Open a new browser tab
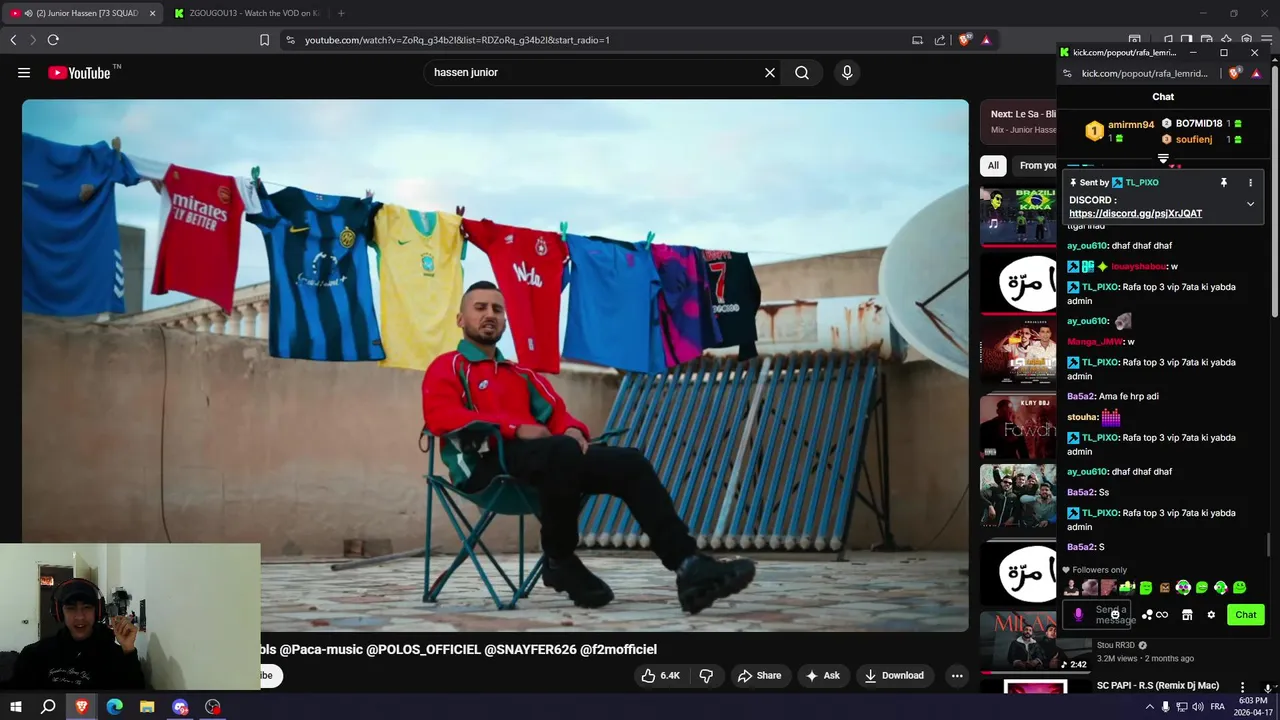The height and width of the screenshot is (720, 1280). pos(341,13)
